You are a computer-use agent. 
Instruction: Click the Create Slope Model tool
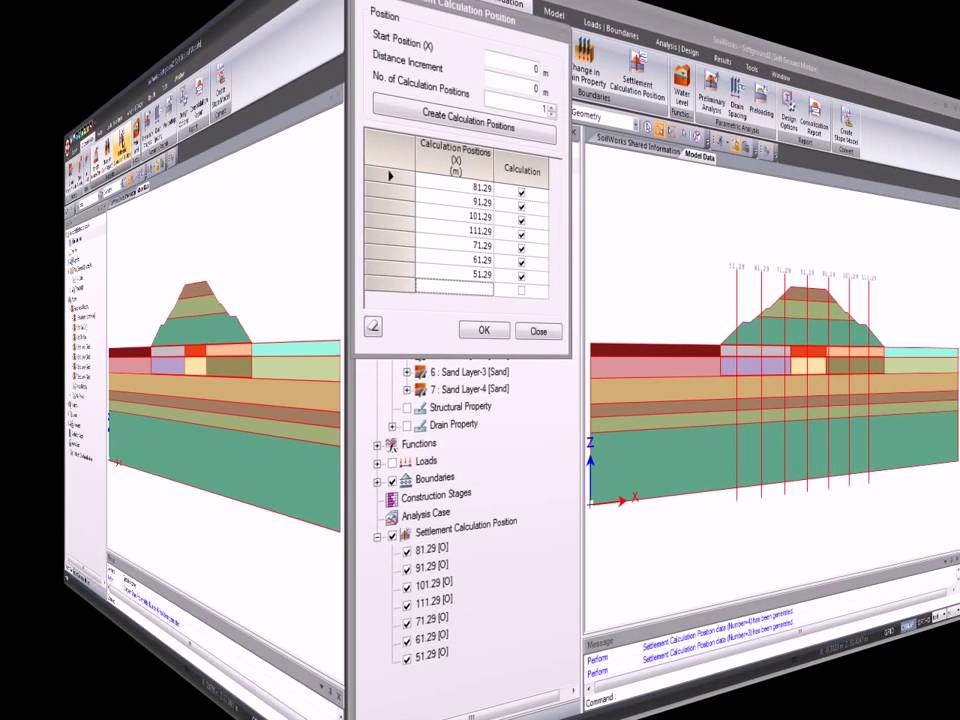tap(846, 125)
